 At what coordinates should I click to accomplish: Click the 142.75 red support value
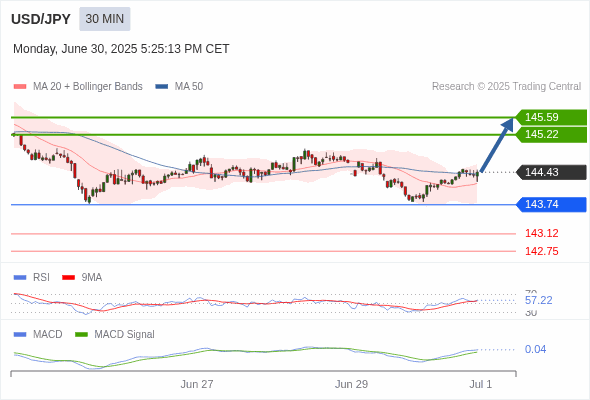541,251
